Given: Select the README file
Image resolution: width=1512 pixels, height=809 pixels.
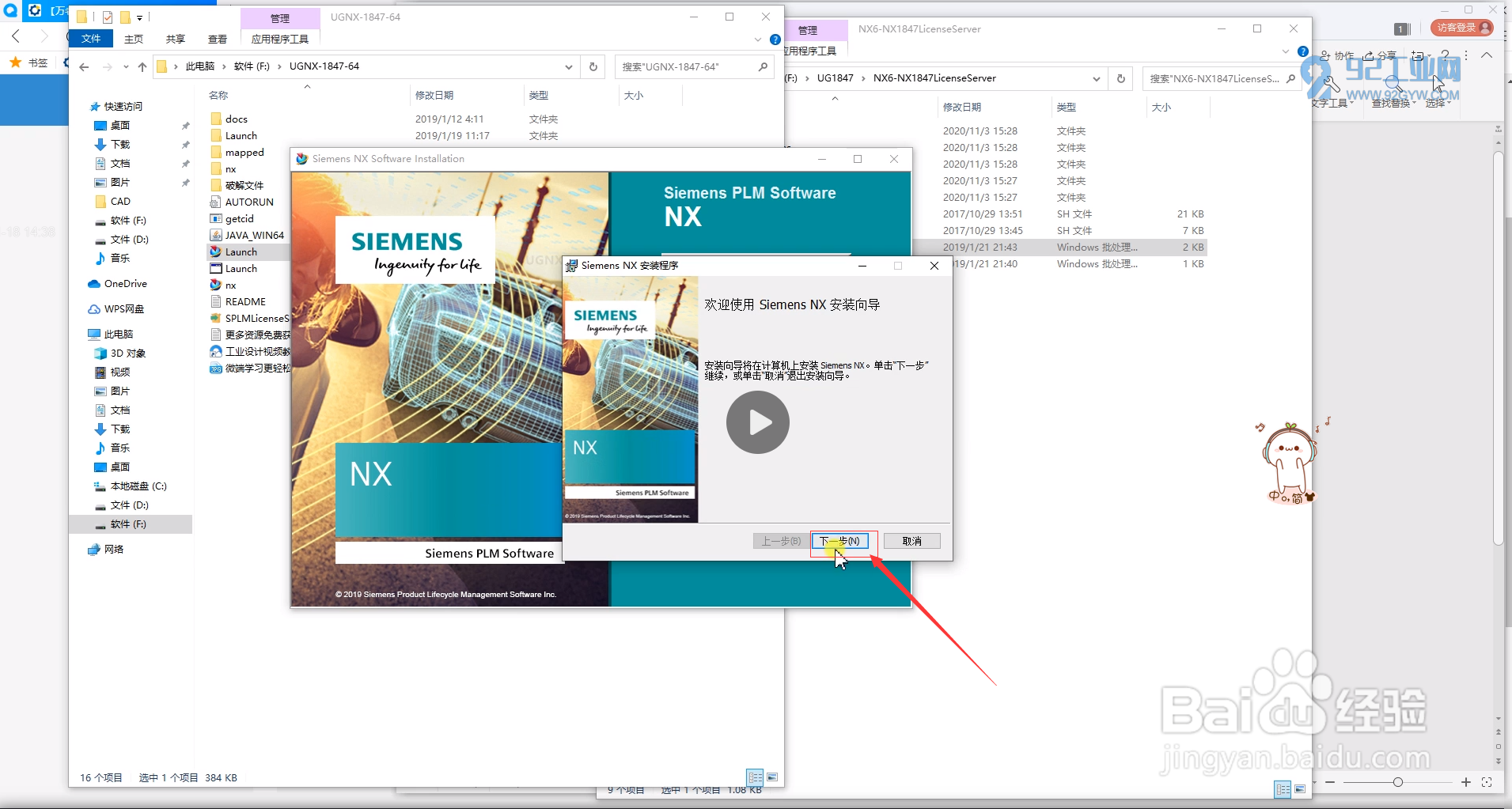Looking at the screenshot, I should click(245, 302).
